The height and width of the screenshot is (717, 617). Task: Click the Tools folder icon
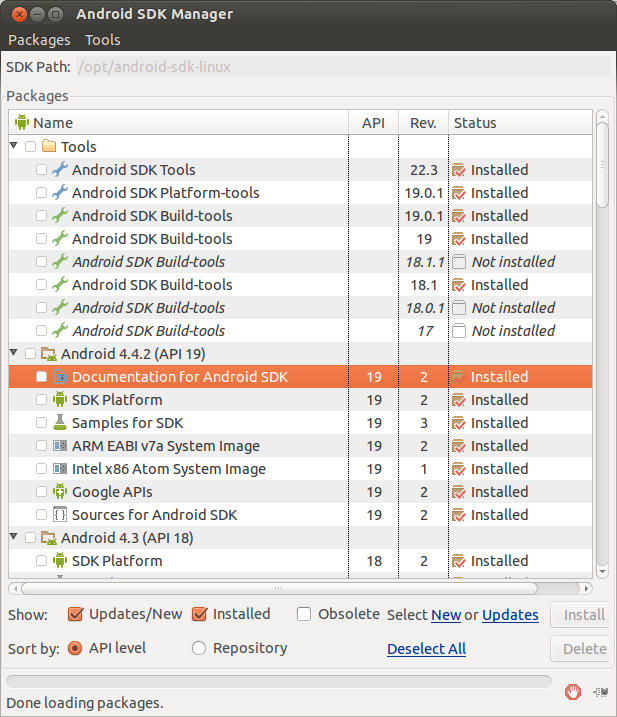pyautogui.click(x=49, y=146)
